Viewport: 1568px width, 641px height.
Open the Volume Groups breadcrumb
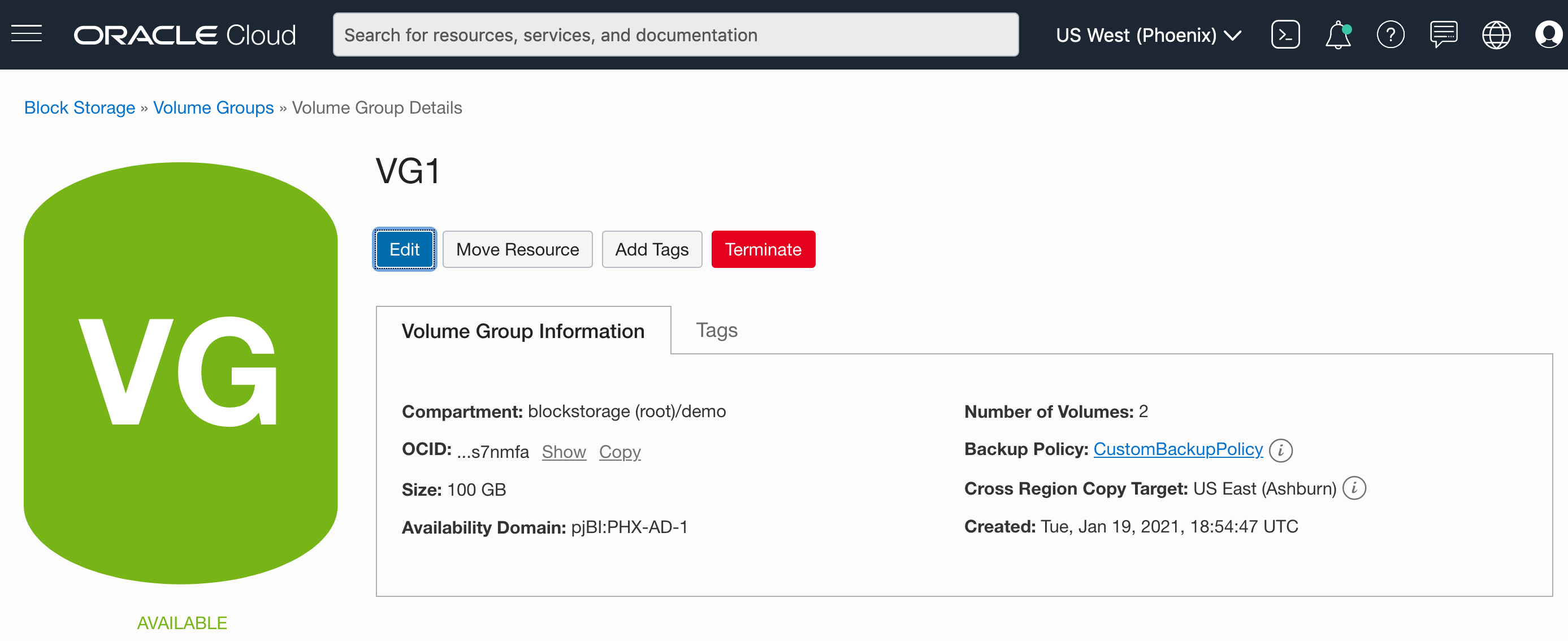[x=213, y=108]
